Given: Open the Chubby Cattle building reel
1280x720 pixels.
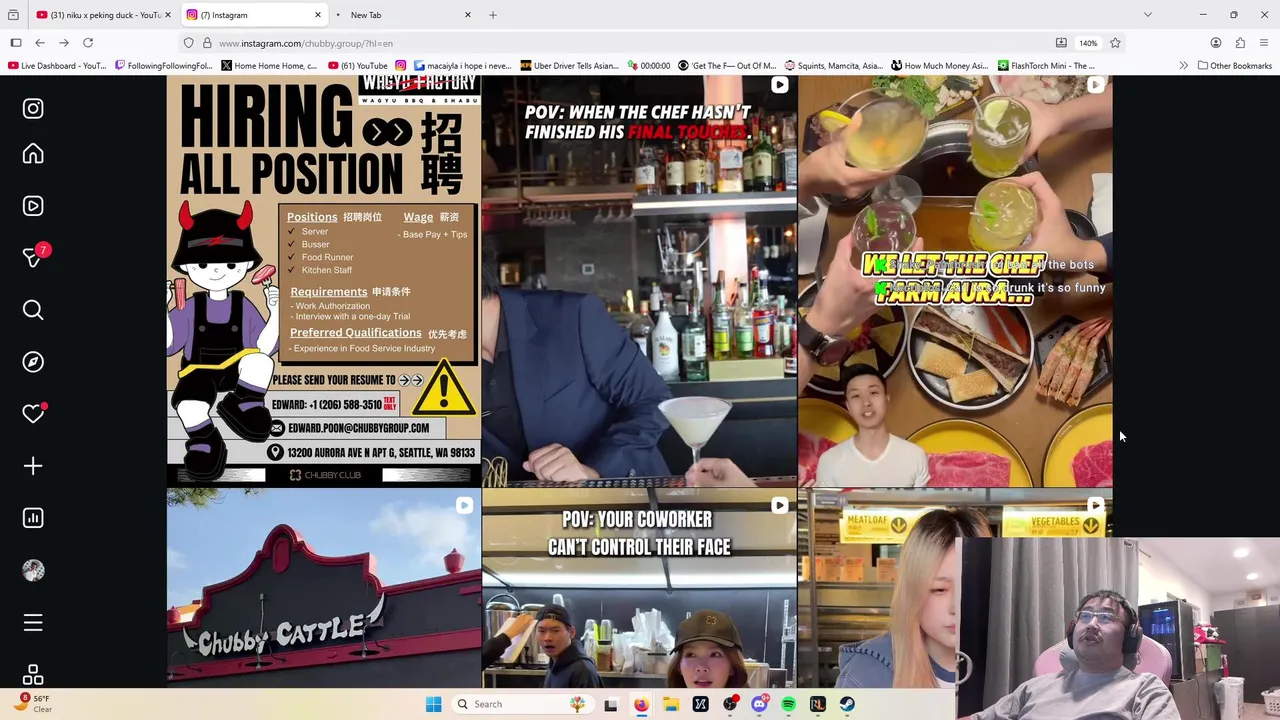Looking at the screenshot, I should (323, 588).
